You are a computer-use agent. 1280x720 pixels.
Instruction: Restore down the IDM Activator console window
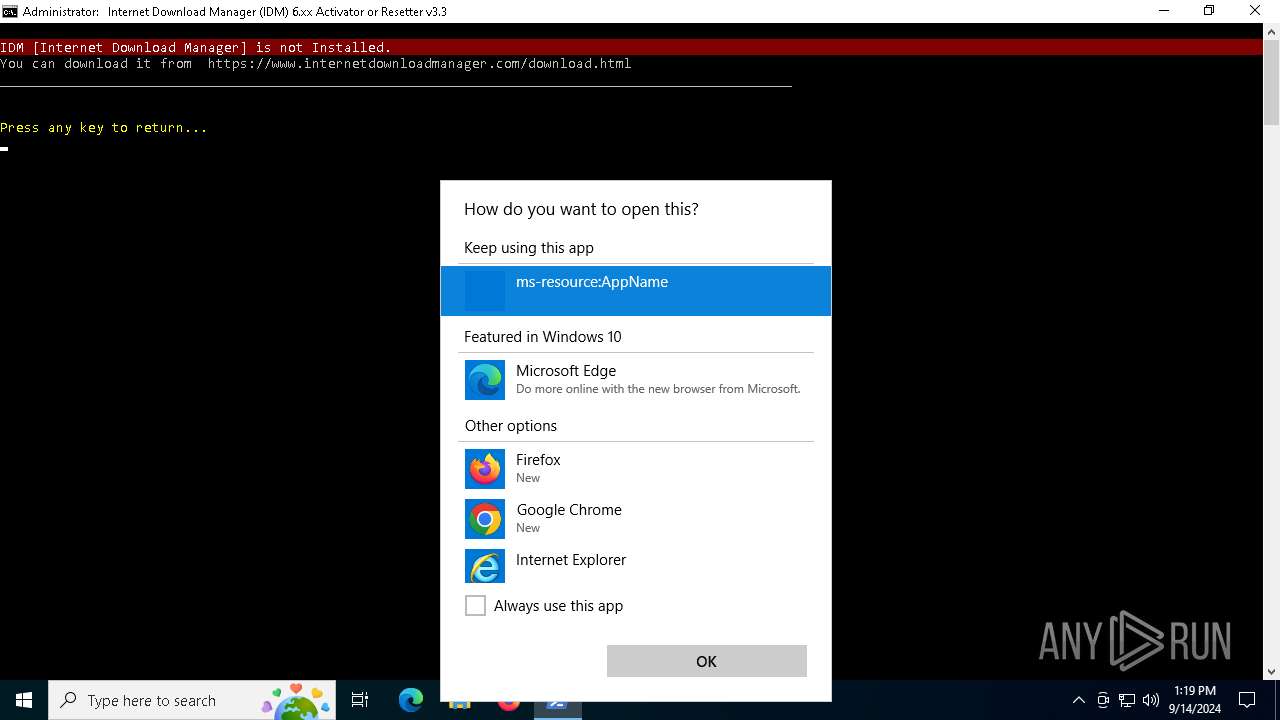tap(1209, 11)
